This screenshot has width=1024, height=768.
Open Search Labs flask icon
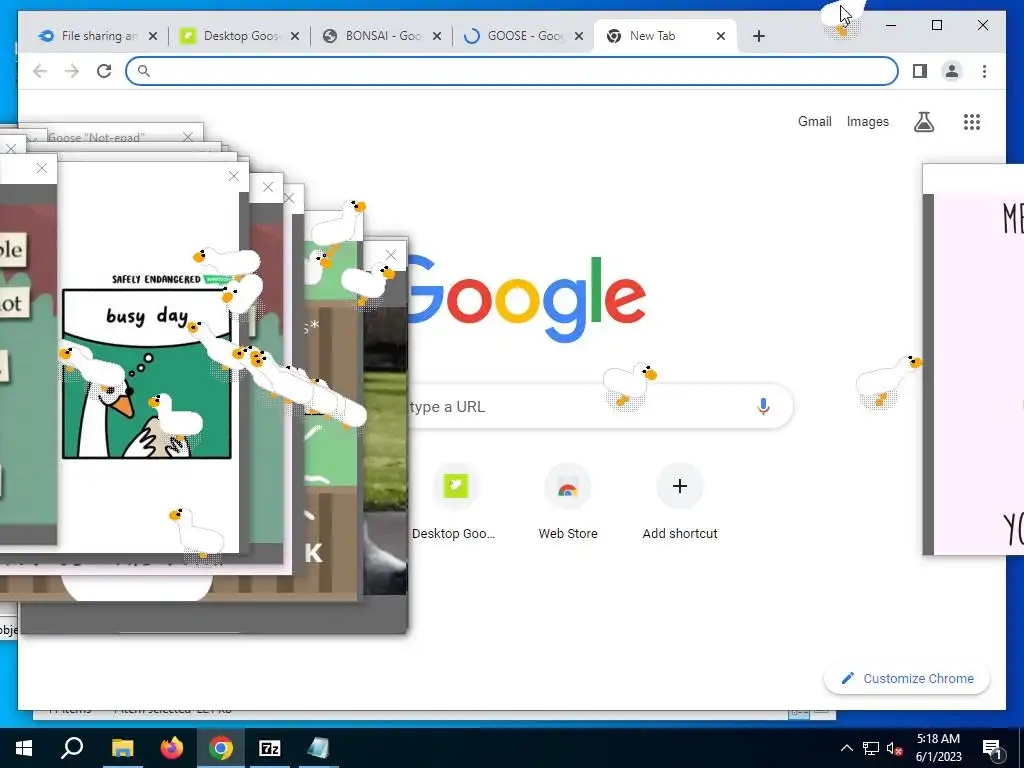(x=923, y=121)
